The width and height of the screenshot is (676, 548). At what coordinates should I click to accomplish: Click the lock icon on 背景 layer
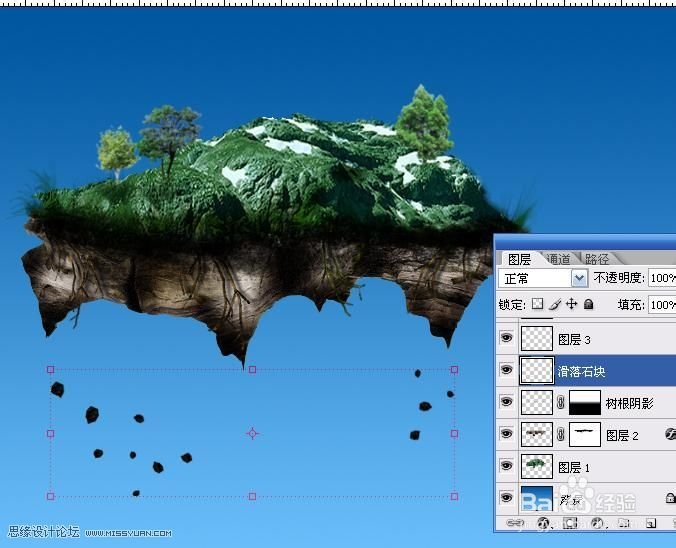(x=670, y=498)
